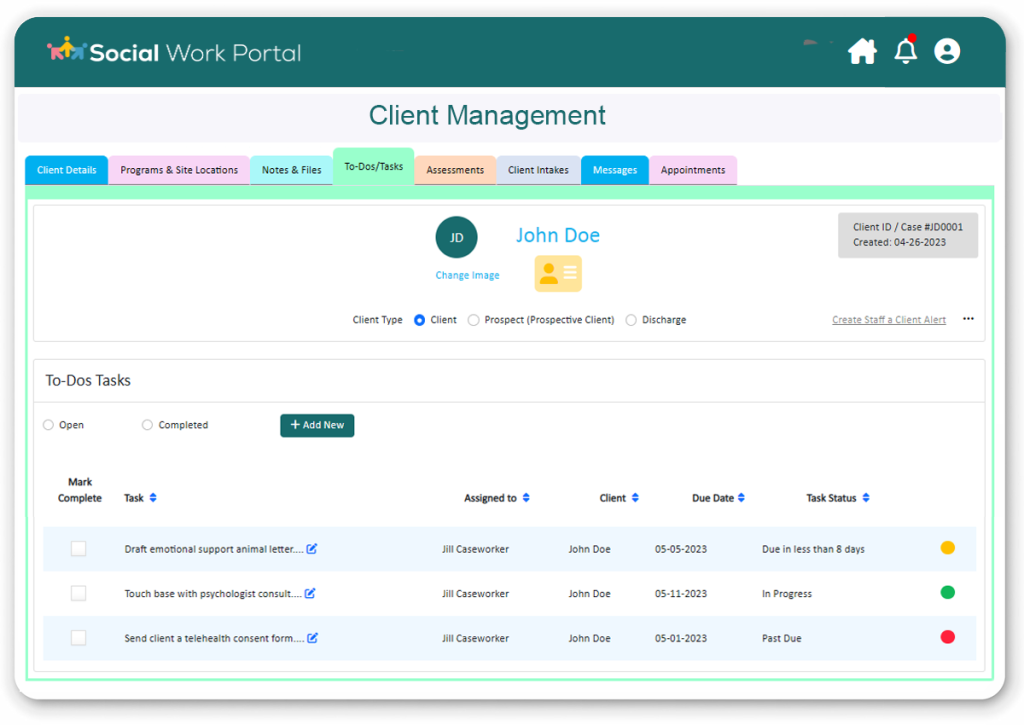Select the Discharge client type

pyautogui.click(x=631, y=319)
